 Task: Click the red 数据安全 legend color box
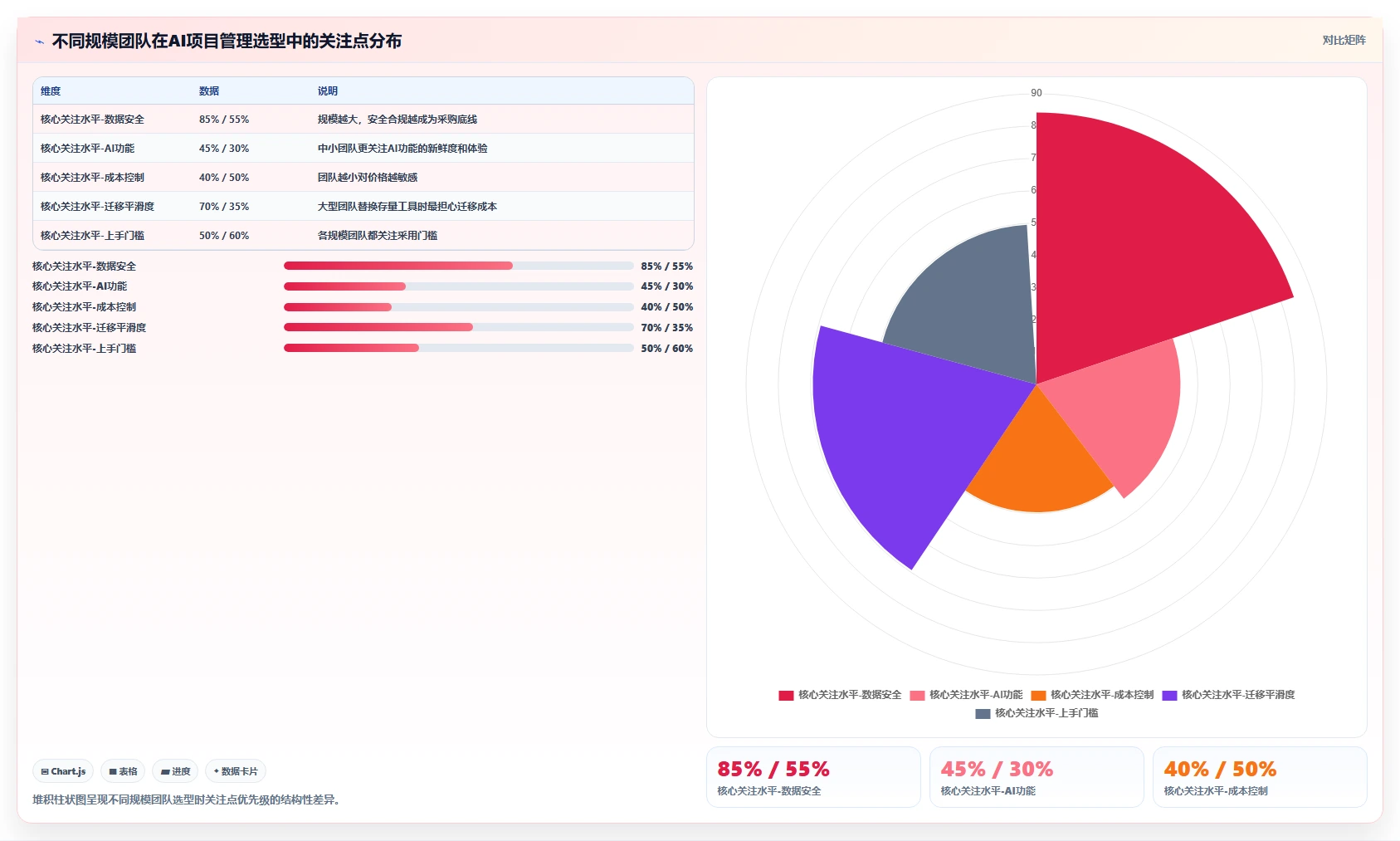tap(786, 696)
